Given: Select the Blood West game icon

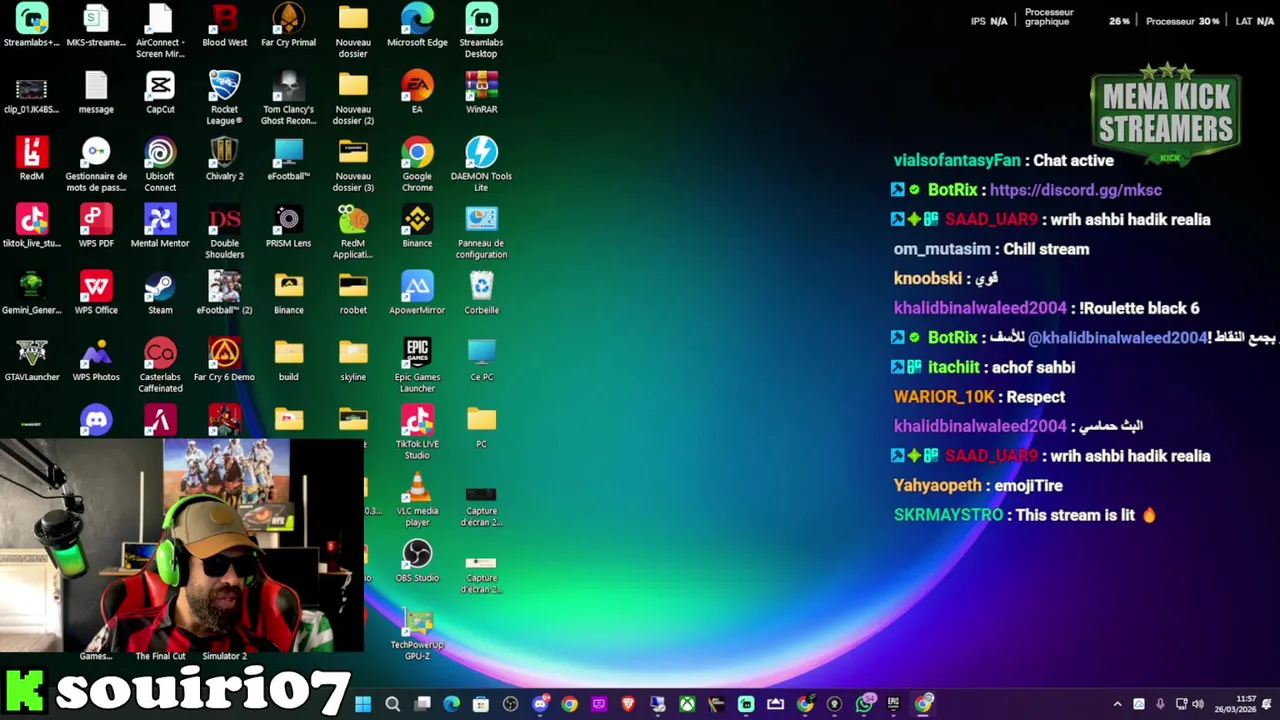Looking at the screenshot, I should 224,25.
